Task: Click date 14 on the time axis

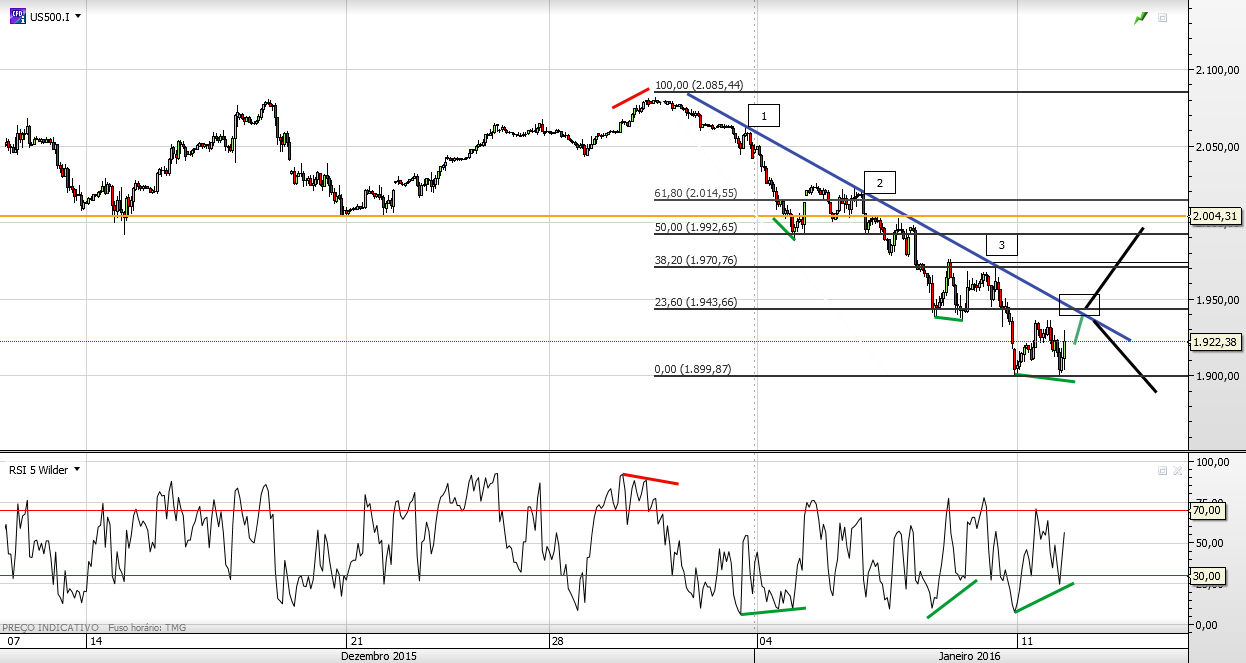Action: click(95, 640)
